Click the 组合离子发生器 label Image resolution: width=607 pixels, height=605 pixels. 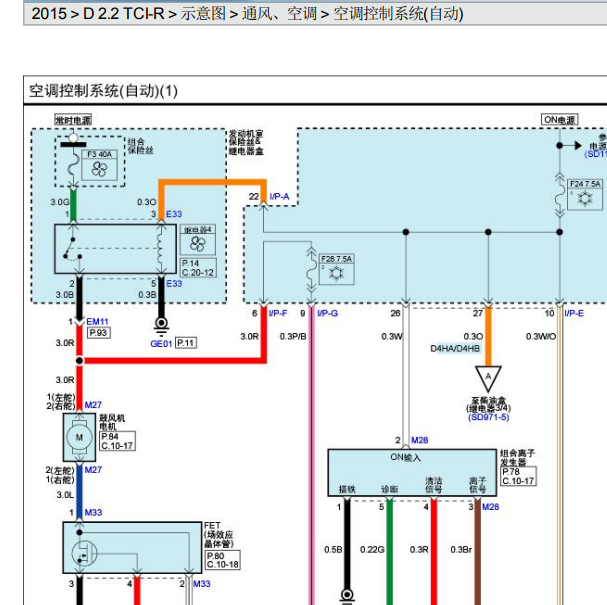517,458
